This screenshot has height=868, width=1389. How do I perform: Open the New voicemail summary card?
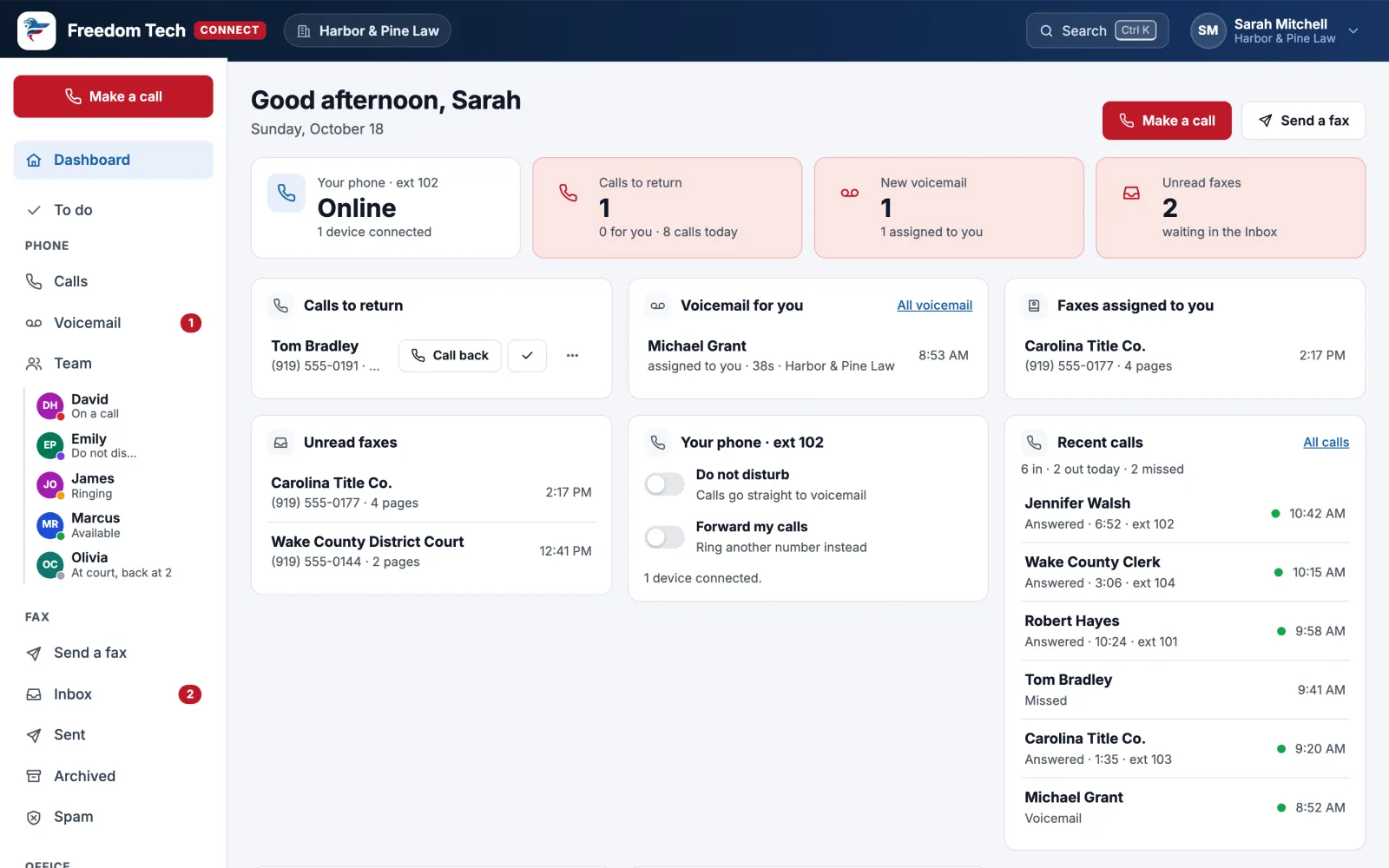click(x=949, y=207)
